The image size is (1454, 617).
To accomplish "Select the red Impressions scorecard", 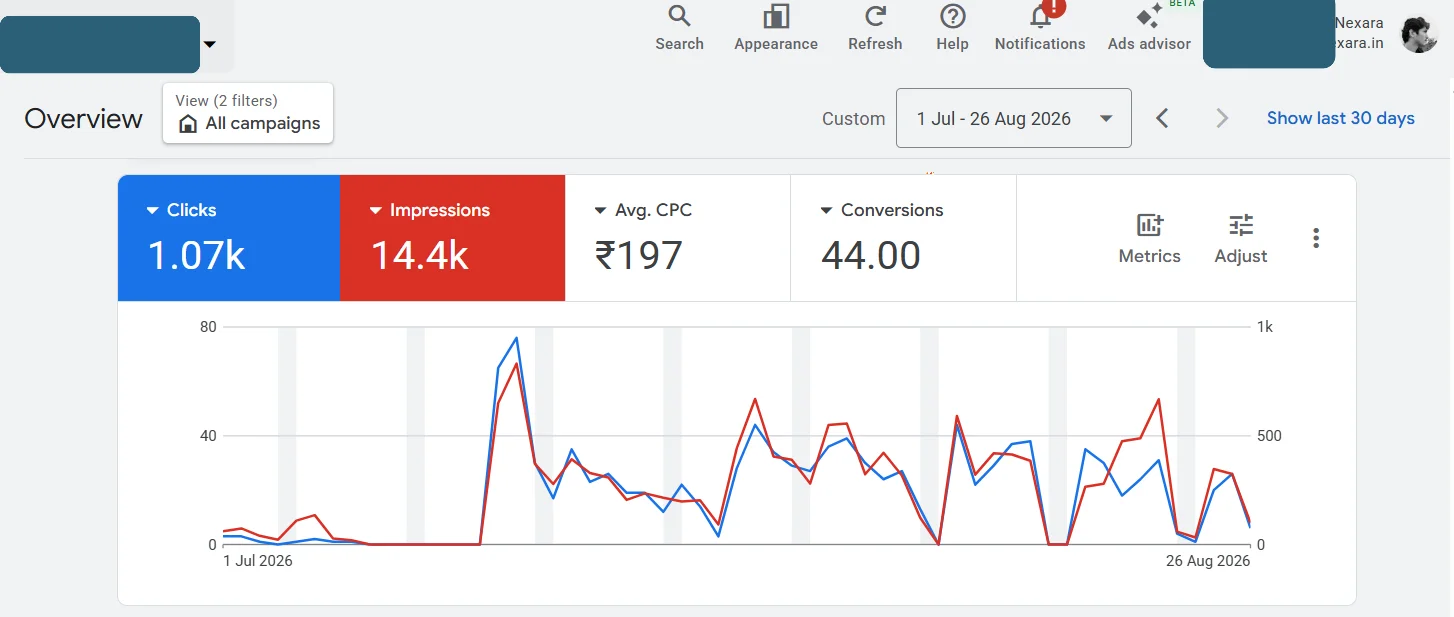I will point(452,238).
